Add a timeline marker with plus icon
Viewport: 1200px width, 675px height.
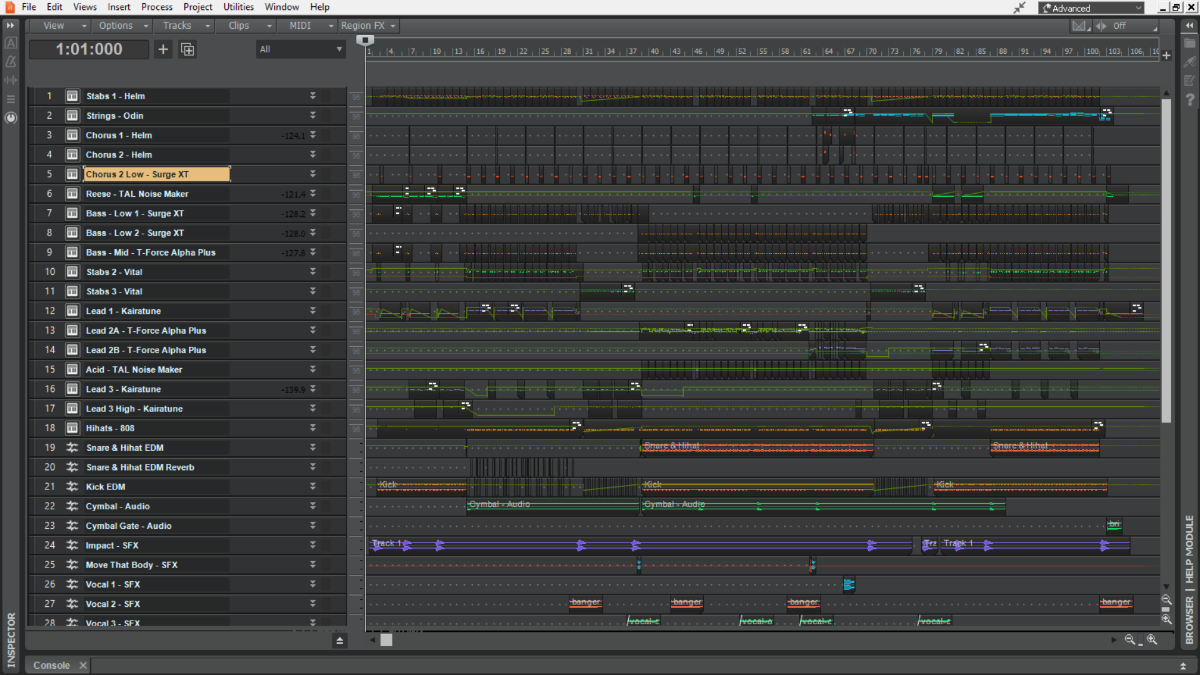[1166, 55]
